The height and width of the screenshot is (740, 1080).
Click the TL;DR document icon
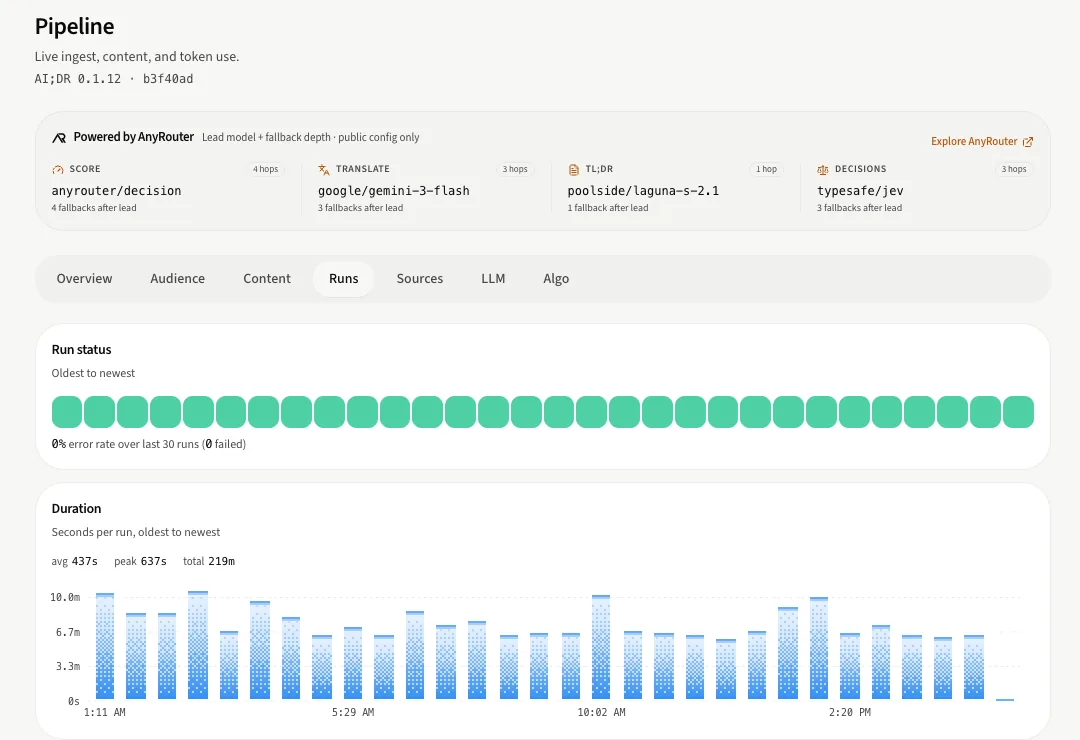574,169
